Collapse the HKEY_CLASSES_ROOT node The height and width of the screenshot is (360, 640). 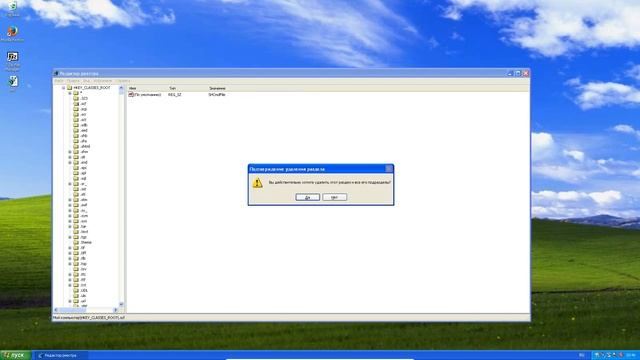coord(64,88)
